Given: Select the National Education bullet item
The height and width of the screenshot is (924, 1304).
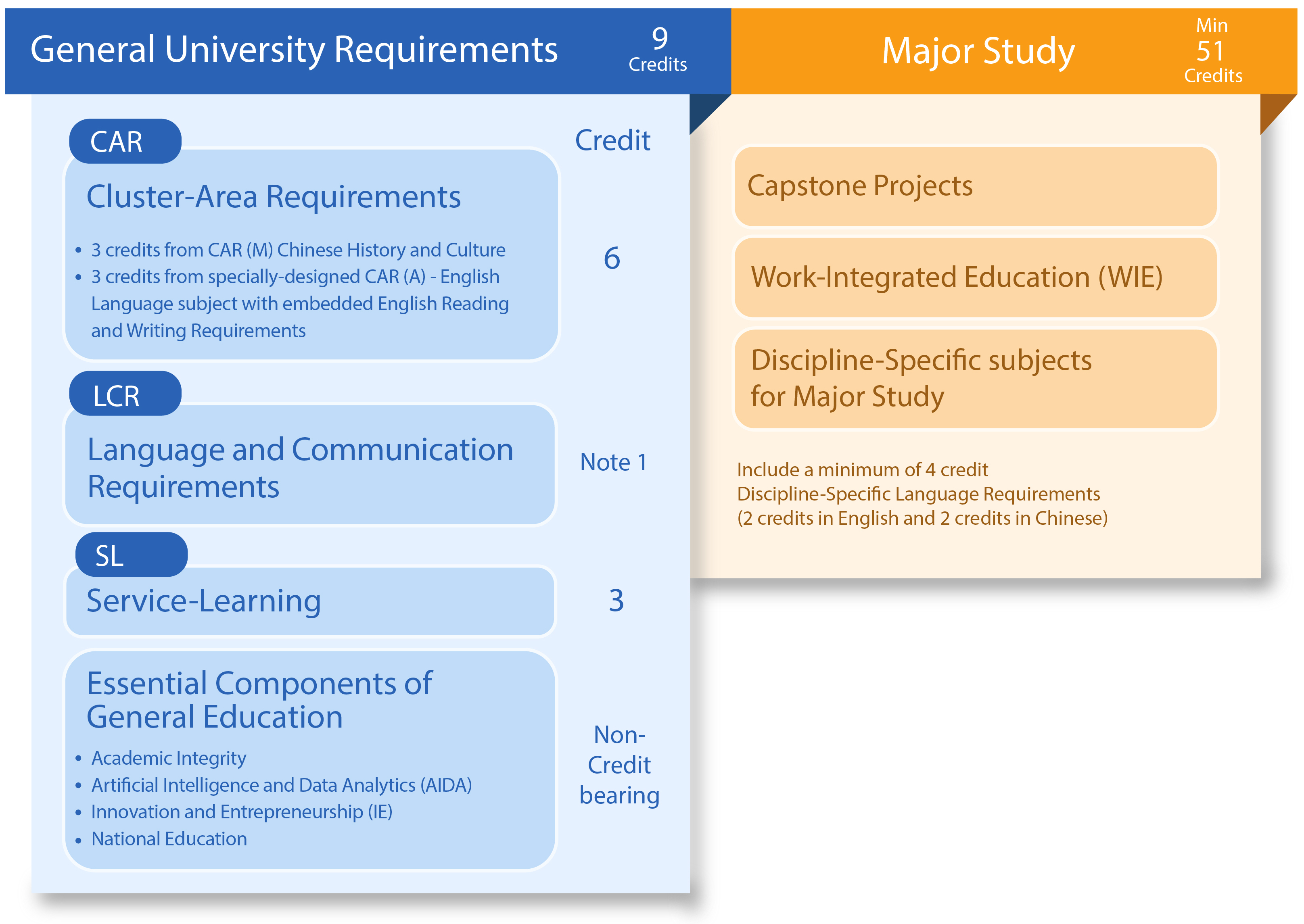Looking at the screenshot, I should pyautogui.click(x=169, y=838).
